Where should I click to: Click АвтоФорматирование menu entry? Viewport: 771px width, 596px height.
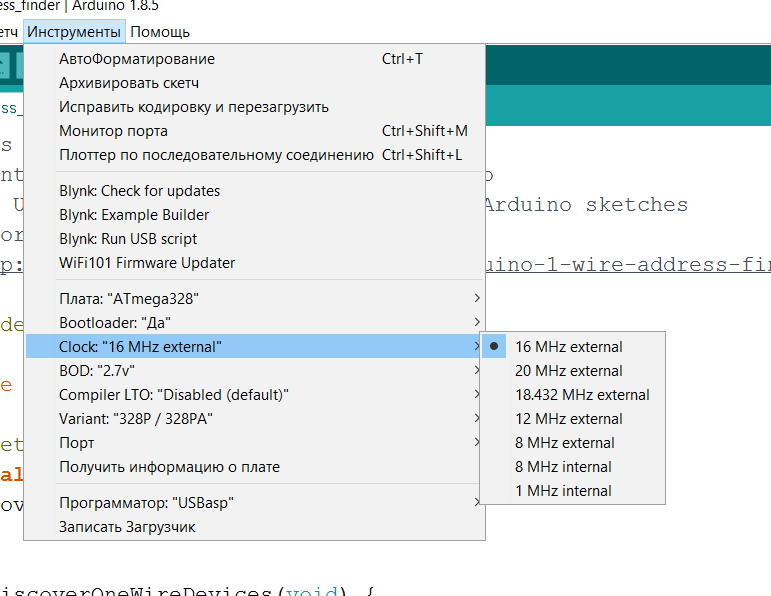coord(254,59)
